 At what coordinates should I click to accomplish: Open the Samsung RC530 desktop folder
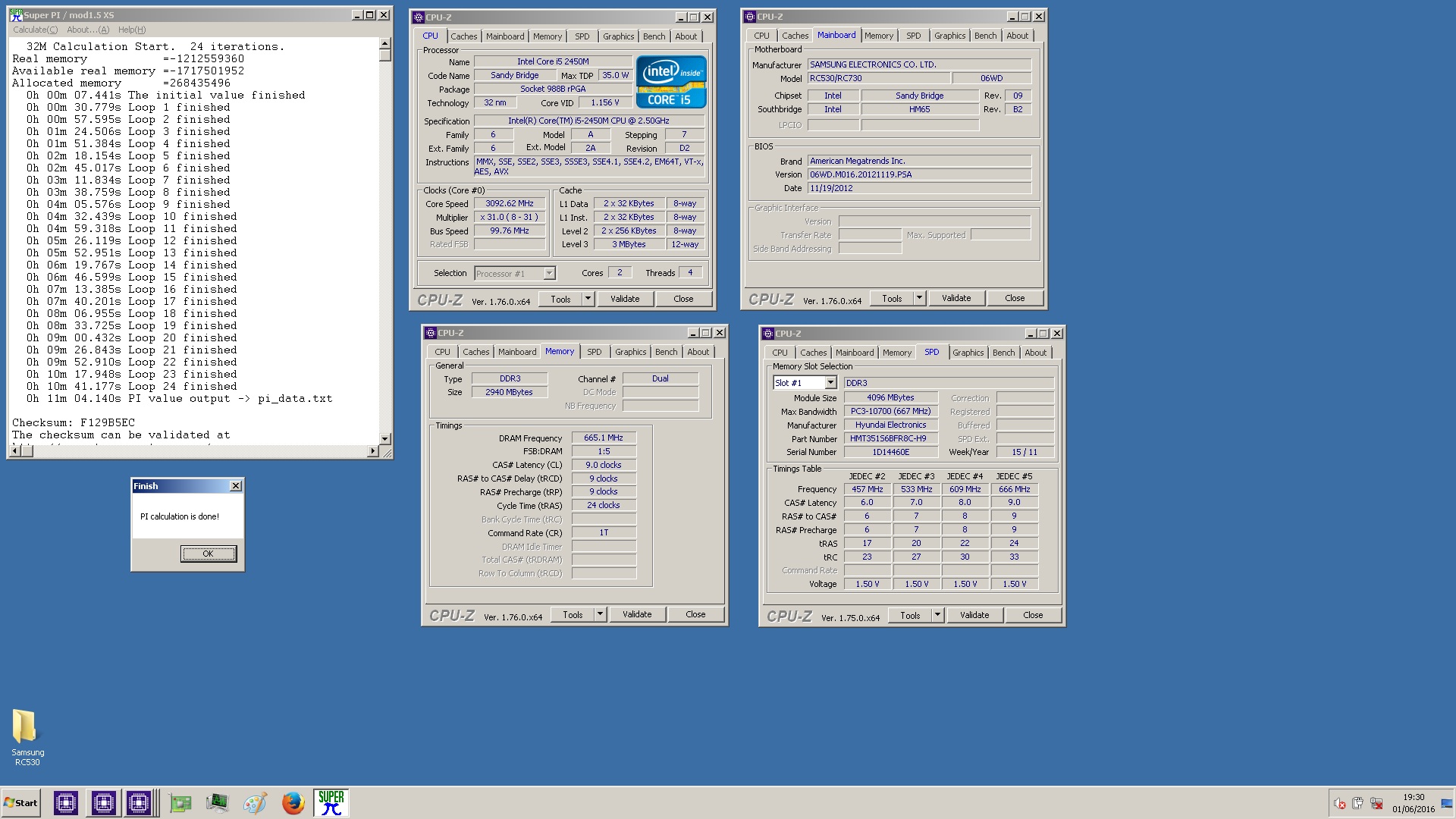click(27, 737)
